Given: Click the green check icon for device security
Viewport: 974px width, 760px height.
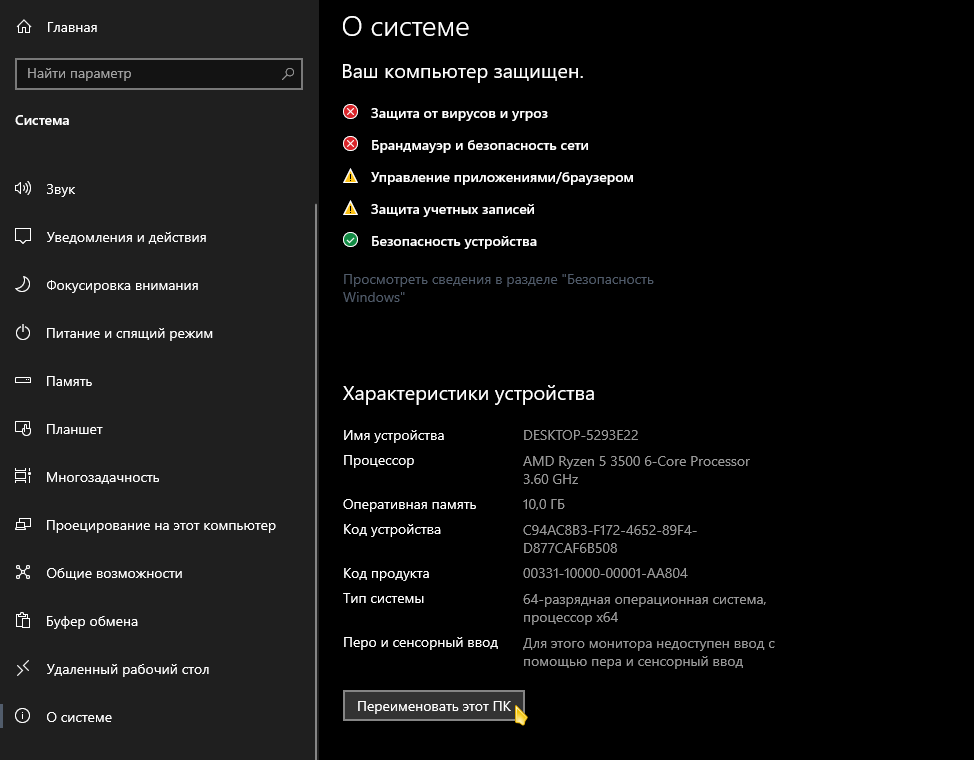Looking at the screenshot, I should 350,240.
